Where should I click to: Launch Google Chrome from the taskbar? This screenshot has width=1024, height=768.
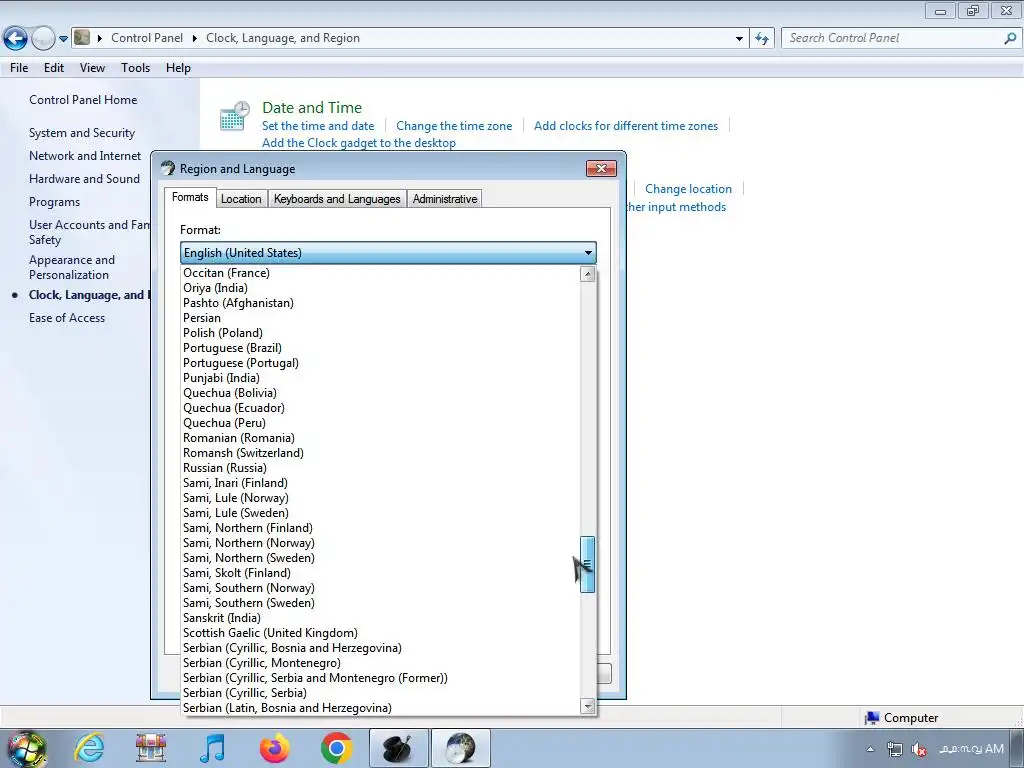(x=336, y=748)
